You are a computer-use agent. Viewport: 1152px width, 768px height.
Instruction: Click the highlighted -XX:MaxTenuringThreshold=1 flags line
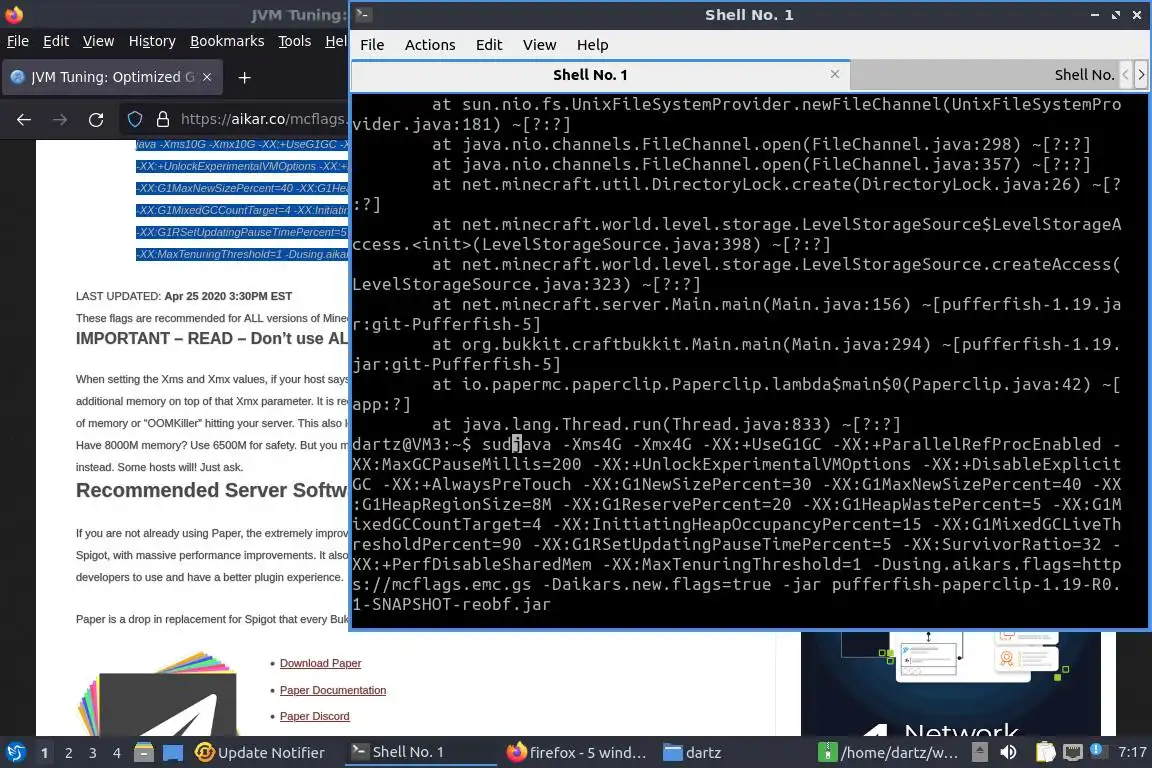pyautogui.click(x=242, y=254)
